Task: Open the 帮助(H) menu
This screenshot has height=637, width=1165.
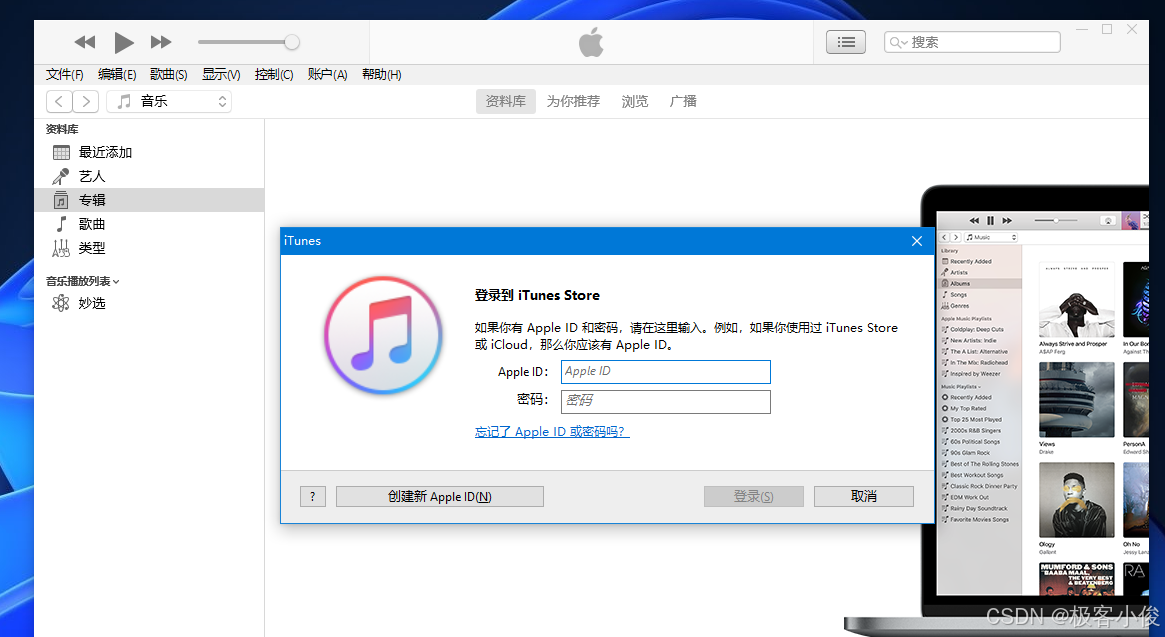Action: coord(381,74)
